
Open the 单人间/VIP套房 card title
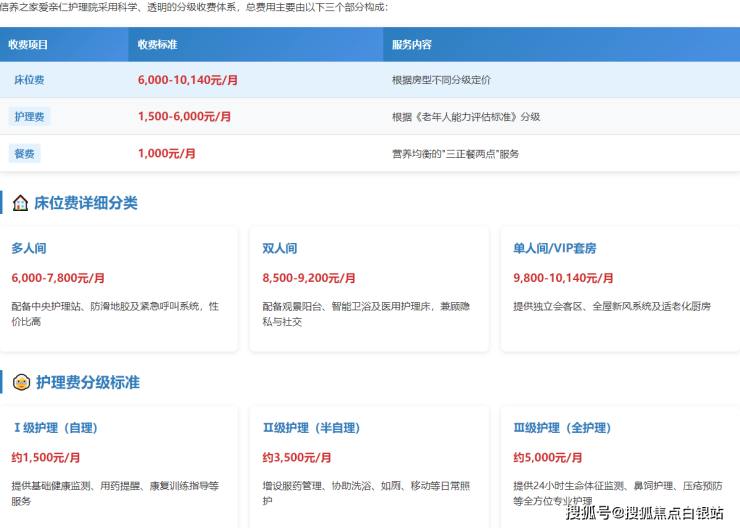tap(554, 248)
